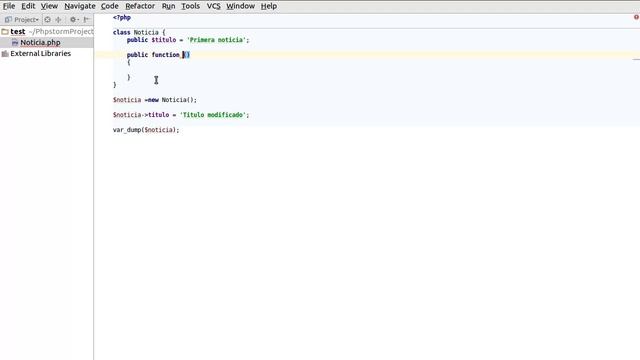
Task: Open the Refactor menu
Action: [x=140, y=6]
